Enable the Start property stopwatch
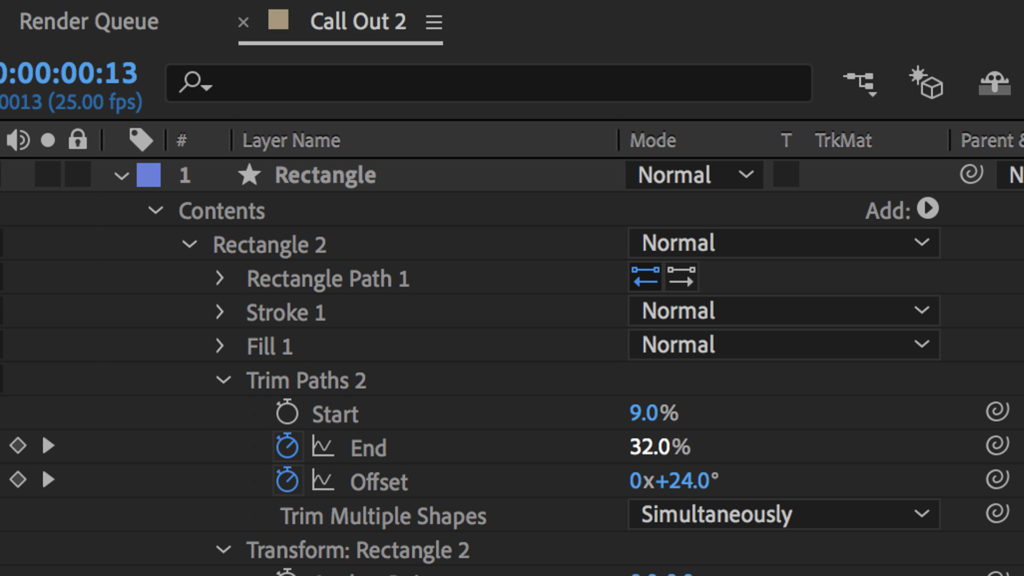 (x=287, y=413)
